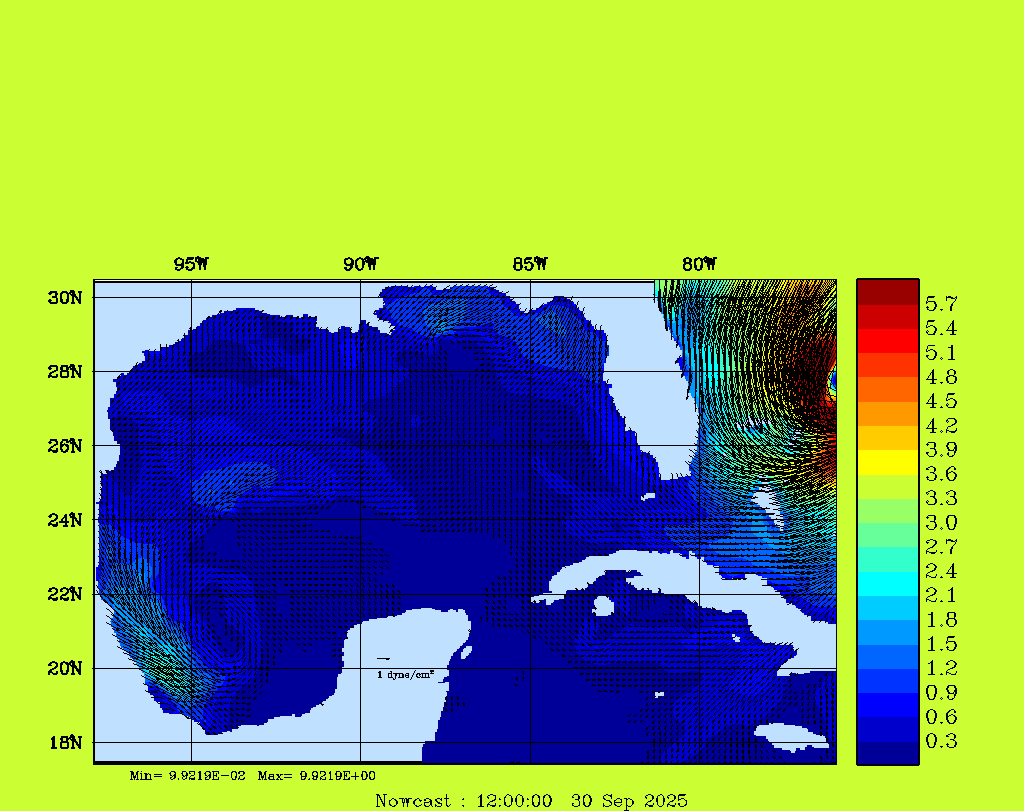Click the 1 dyne/cm² reference arrow
This screenshot has width=1024, height=811.
click(x=383, y=659)
